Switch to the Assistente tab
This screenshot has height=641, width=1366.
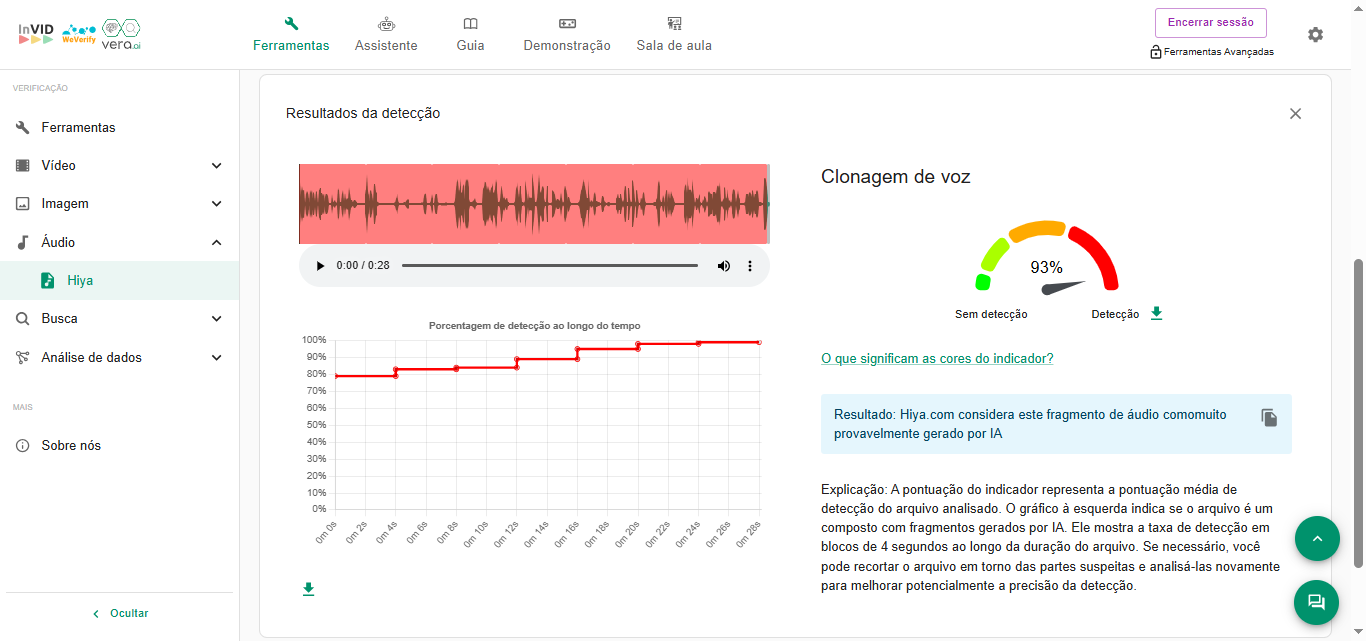(386, 34)
